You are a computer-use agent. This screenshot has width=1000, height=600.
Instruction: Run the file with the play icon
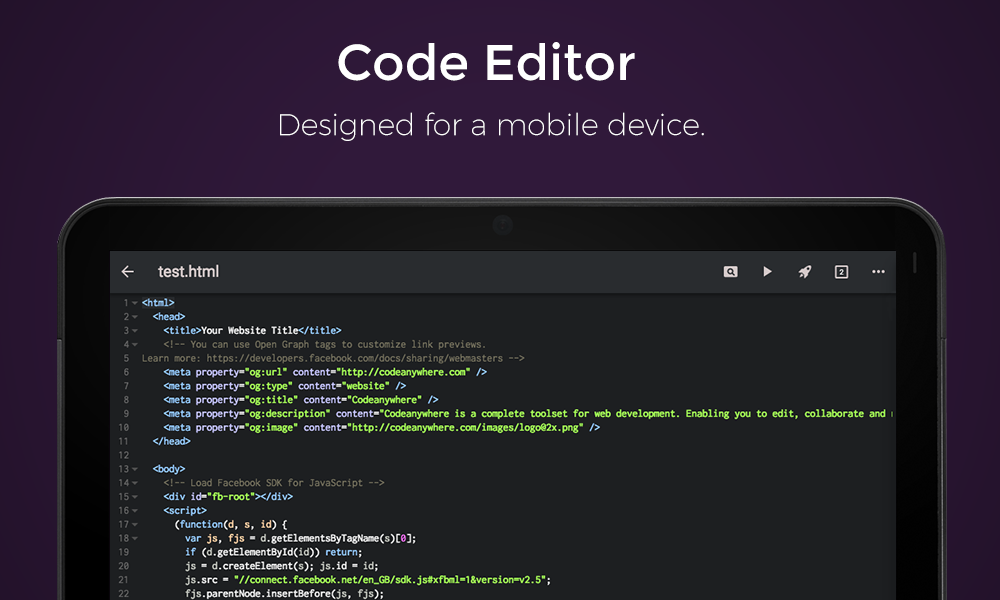pyautogui.click(x=767, y=272)
